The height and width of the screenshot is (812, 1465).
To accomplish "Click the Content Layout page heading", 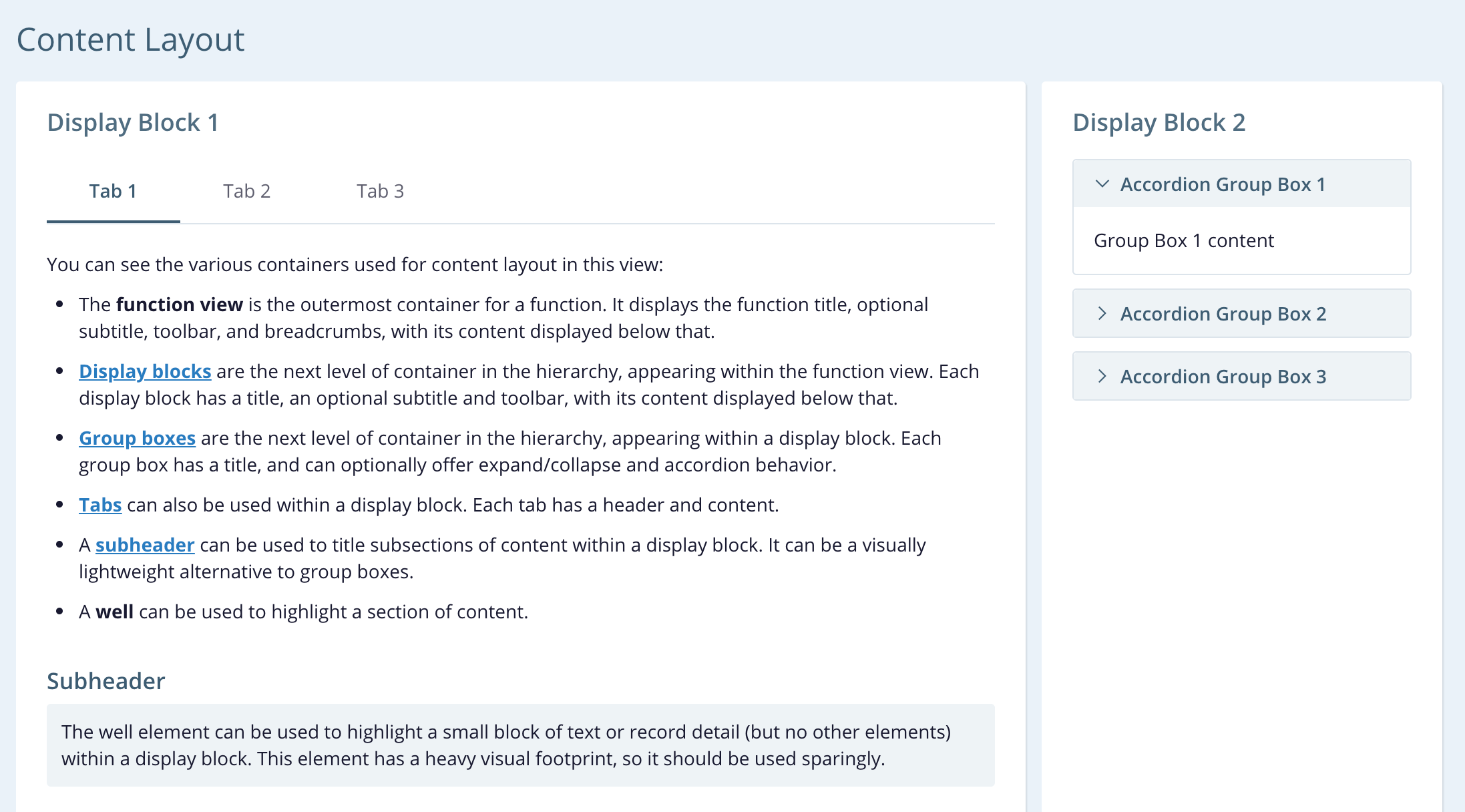I will (130, 40).
